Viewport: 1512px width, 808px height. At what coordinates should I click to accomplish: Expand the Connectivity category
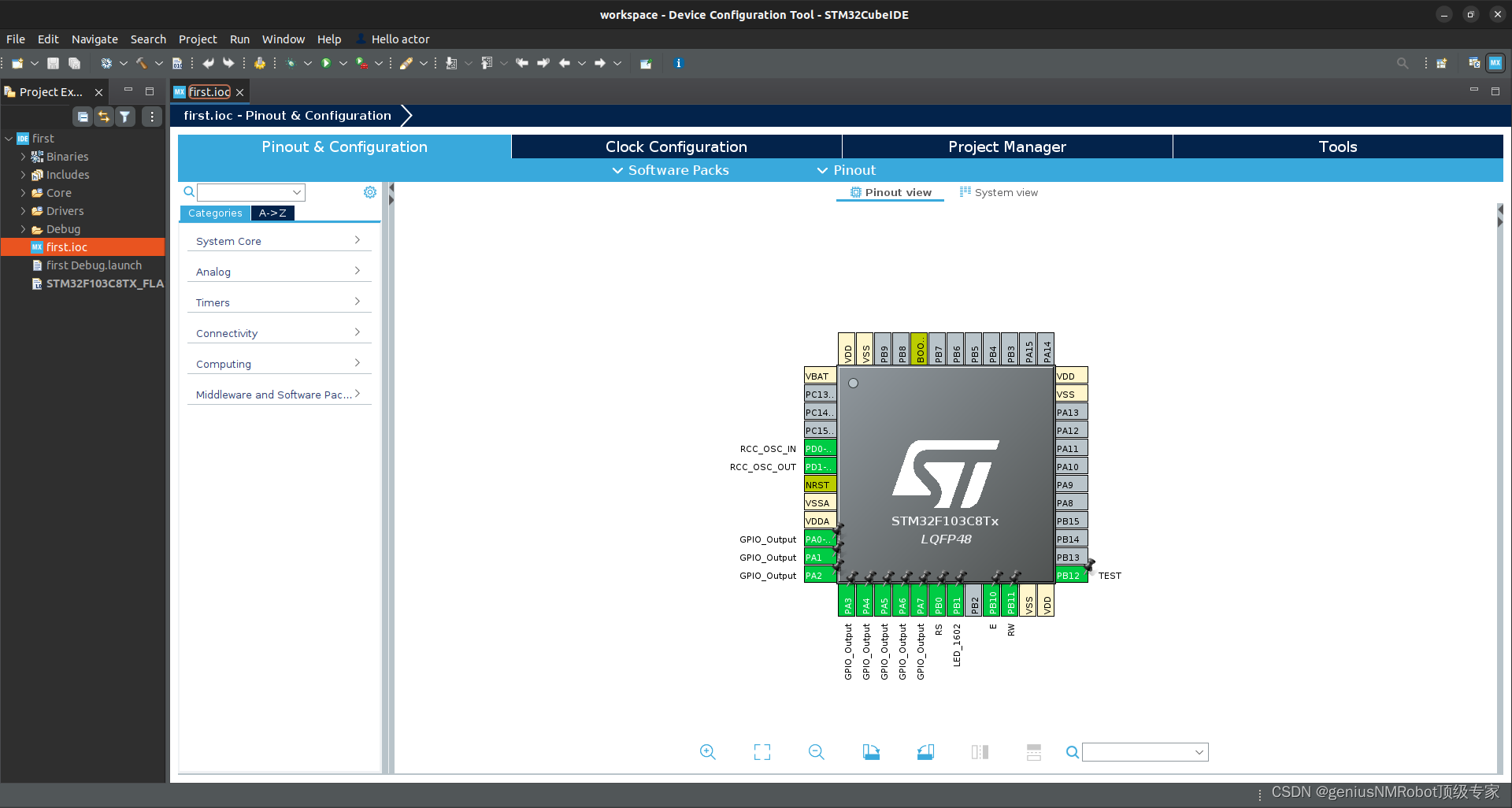pyautogui.click(x=278, y=332)
